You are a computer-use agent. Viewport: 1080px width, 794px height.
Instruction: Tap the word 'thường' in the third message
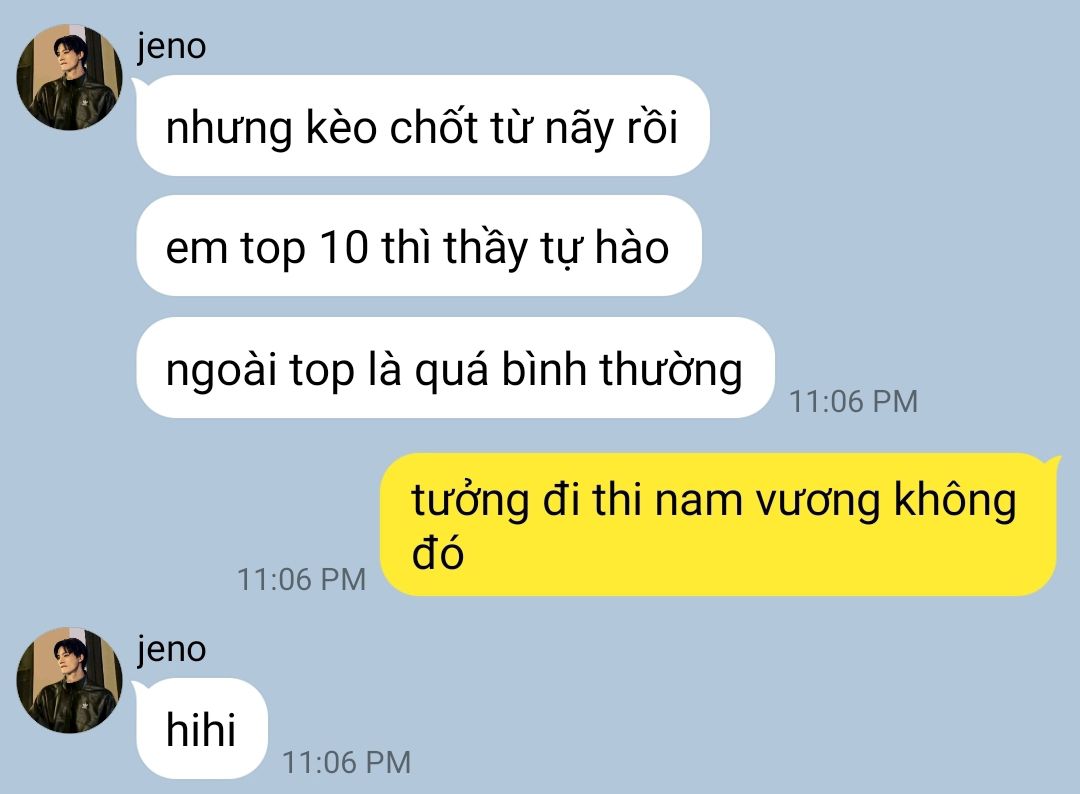(x=671, y=369)
